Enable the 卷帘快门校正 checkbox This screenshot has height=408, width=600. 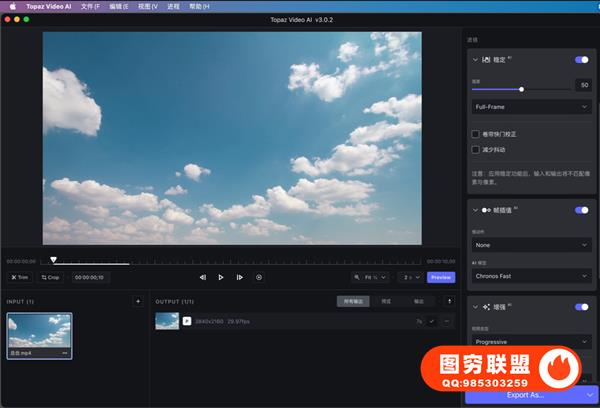tap(475, 134)
